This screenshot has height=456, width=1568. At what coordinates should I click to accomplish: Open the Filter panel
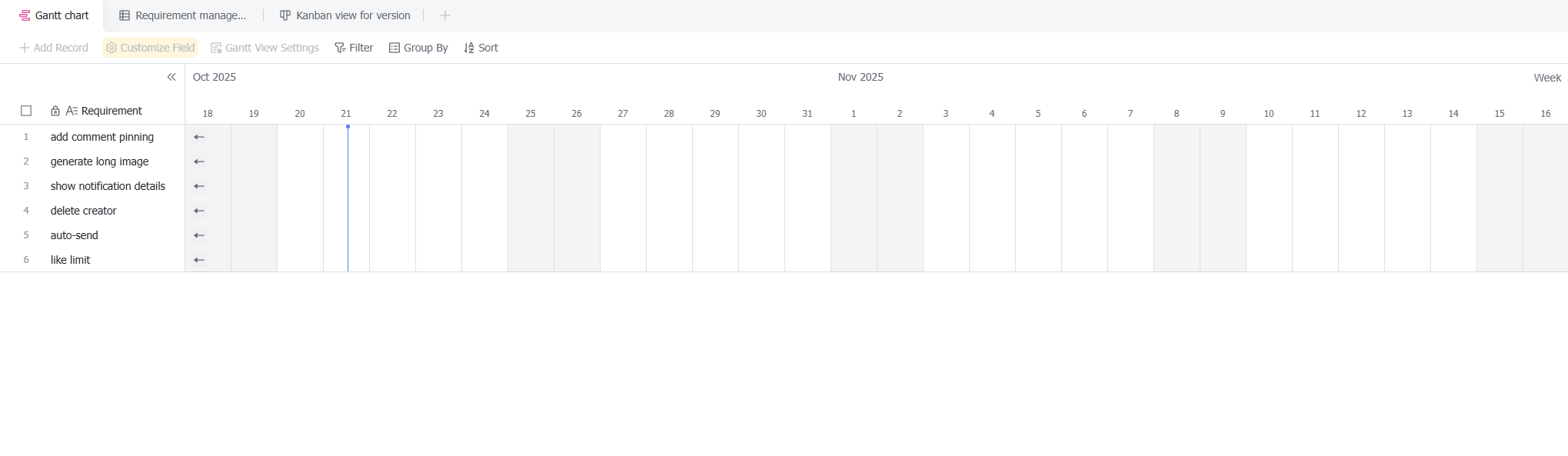click(354, 48)
